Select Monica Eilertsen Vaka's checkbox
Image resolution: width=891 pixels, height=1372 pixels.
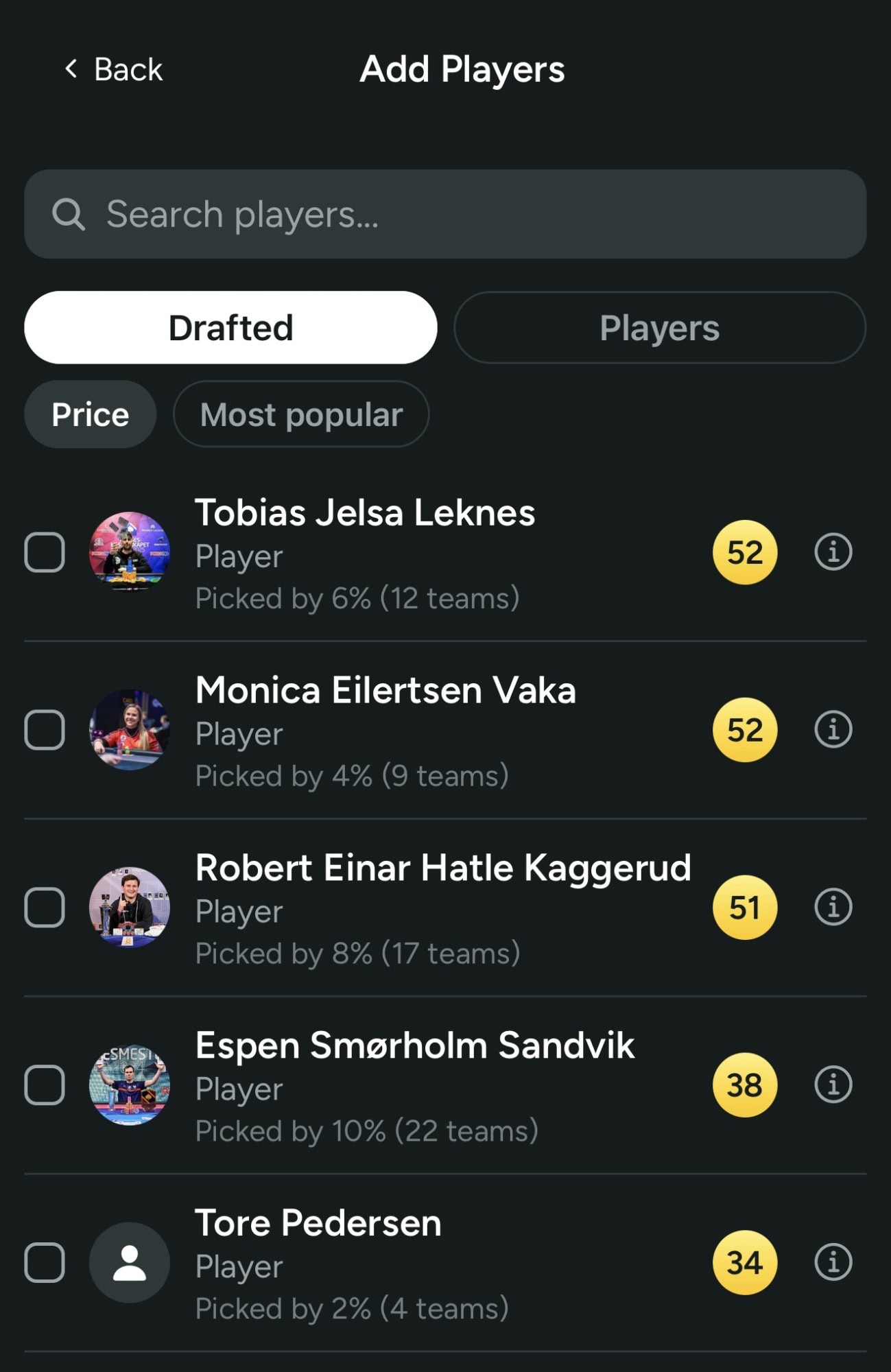[x=45, y=729]
